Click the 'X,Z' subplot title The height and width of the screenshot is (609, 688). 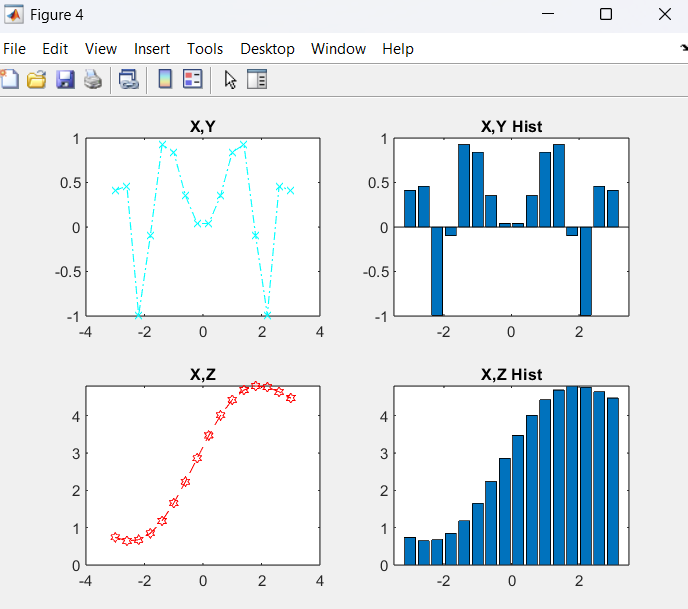[x=203, y=374]
